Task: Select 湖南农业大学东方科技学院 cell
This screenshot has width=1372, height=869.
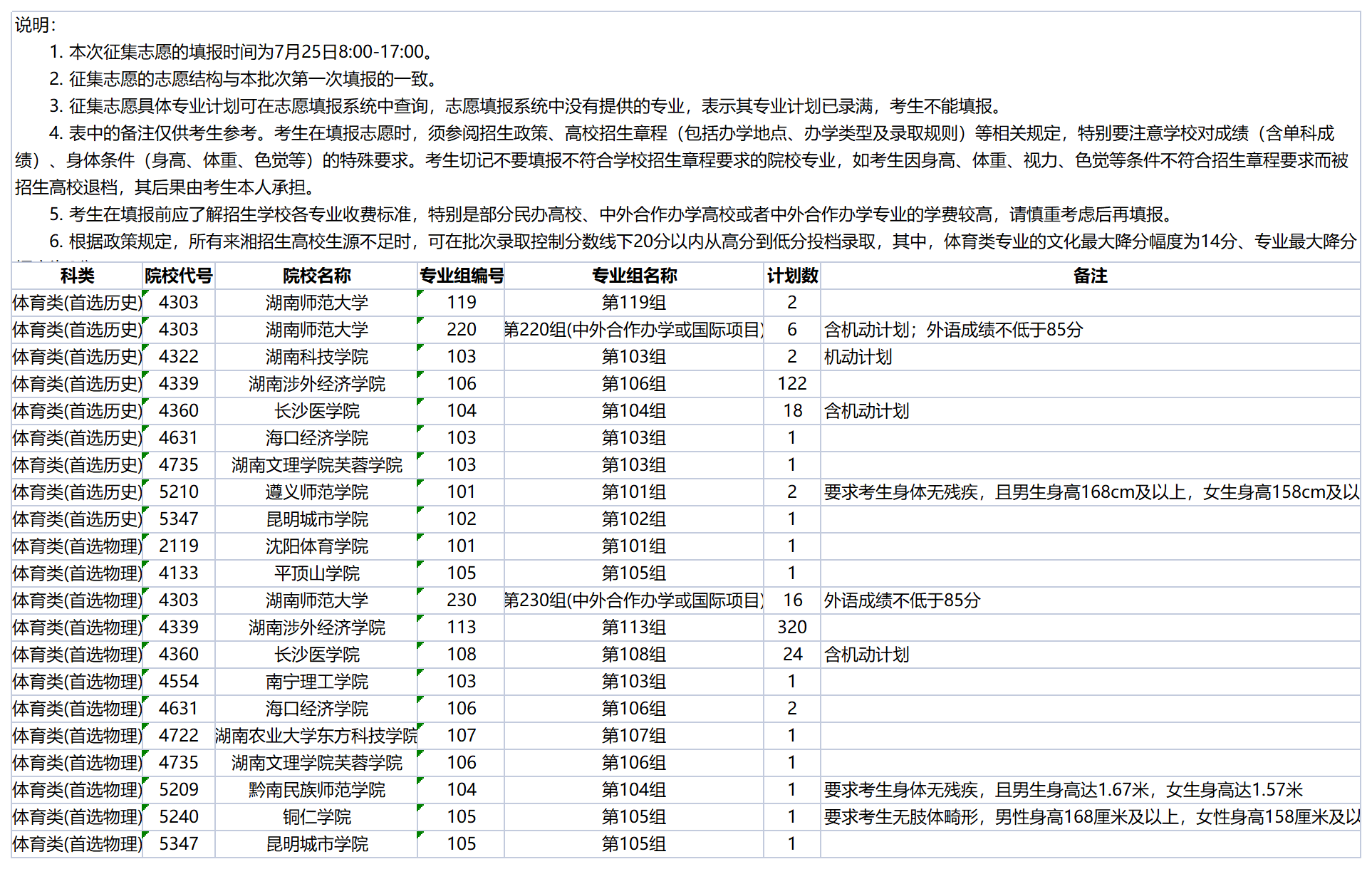Action: coord(316,736)
